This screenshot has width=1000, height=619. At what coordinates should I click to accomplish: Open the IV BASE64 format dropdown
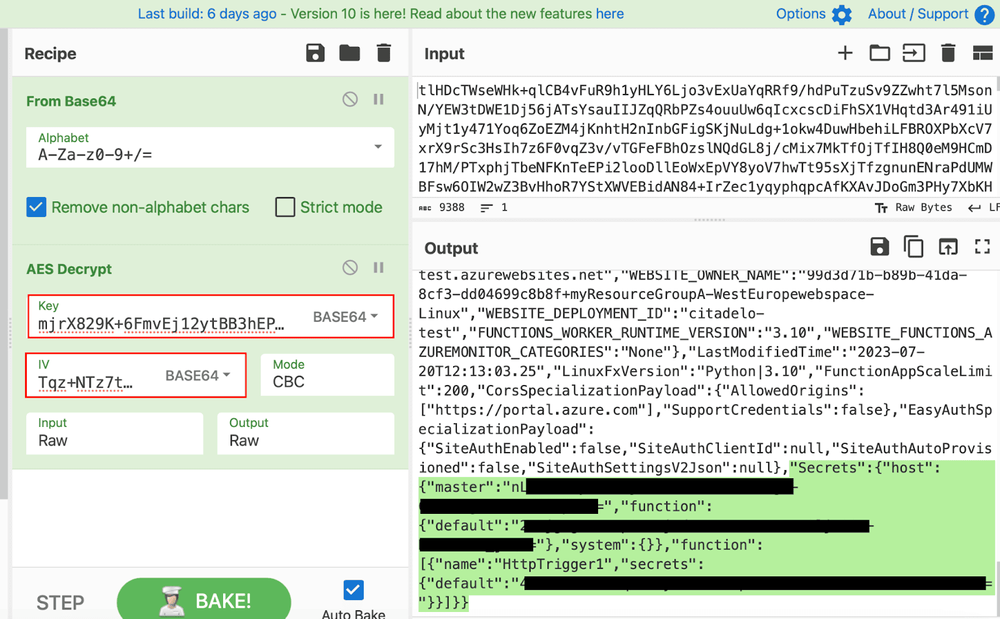click(x=198, y=376)
